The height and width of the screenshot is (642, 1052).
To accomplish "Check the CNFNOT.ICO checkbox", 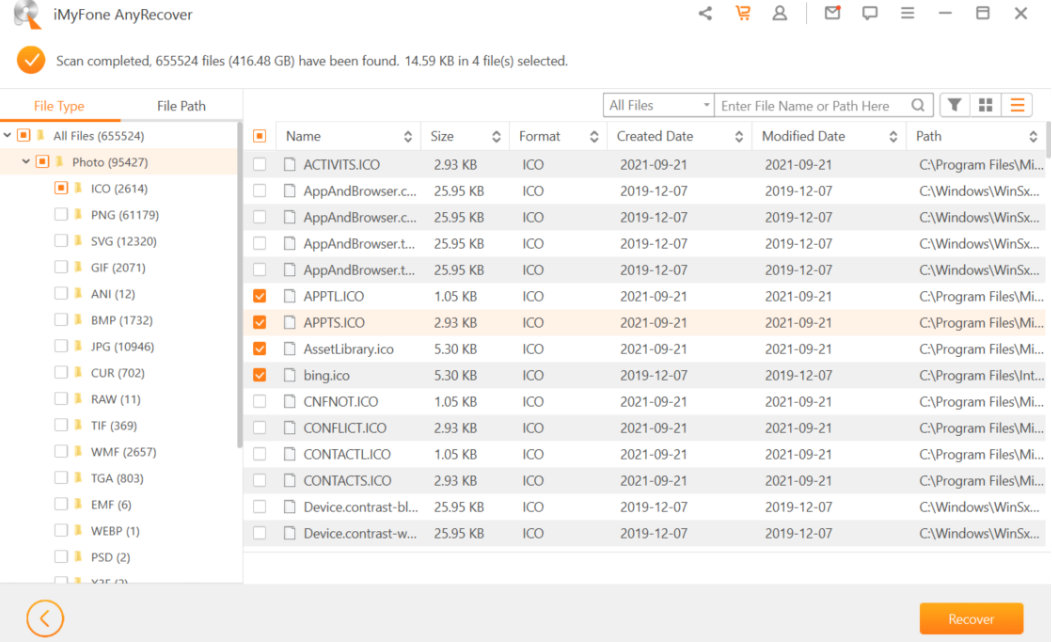I will (260, 401).
